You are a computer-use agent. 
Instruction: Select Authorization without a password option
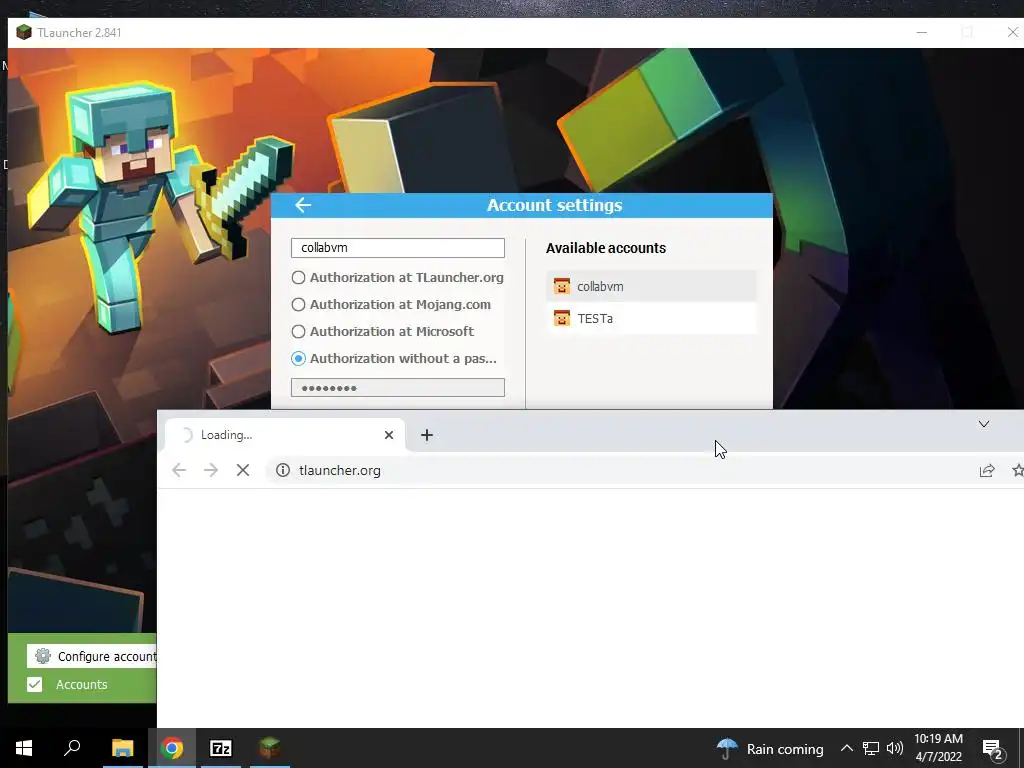(394, 359)
